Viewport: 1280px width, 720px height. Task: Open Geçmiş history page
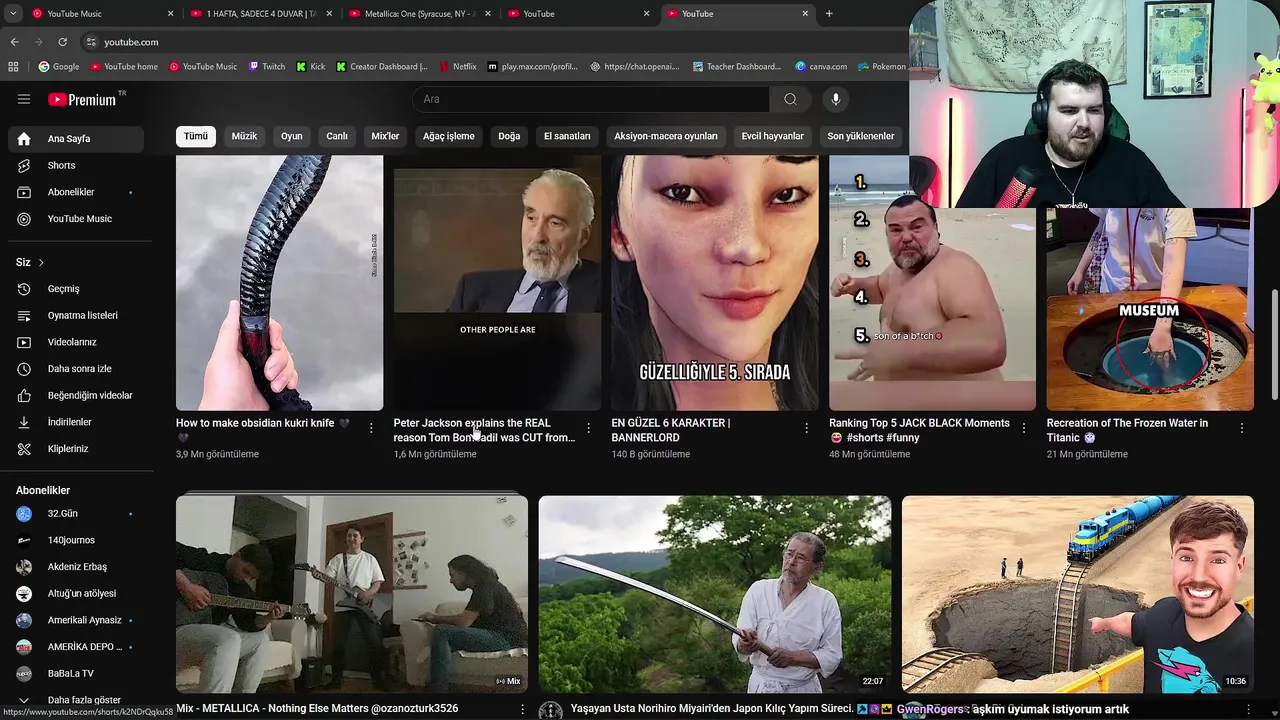pos(76,289)
